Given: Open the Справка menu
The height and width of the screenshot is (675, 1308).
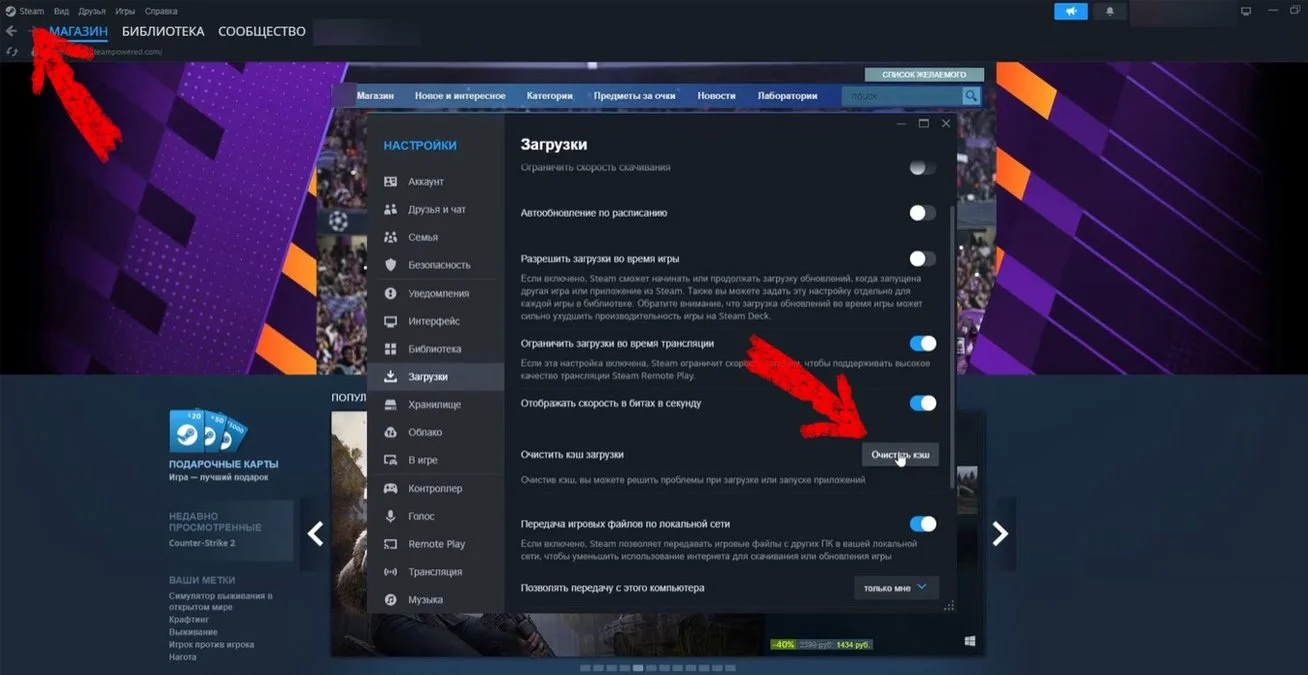Looking at the screenshot, I should tap(161, 11).
